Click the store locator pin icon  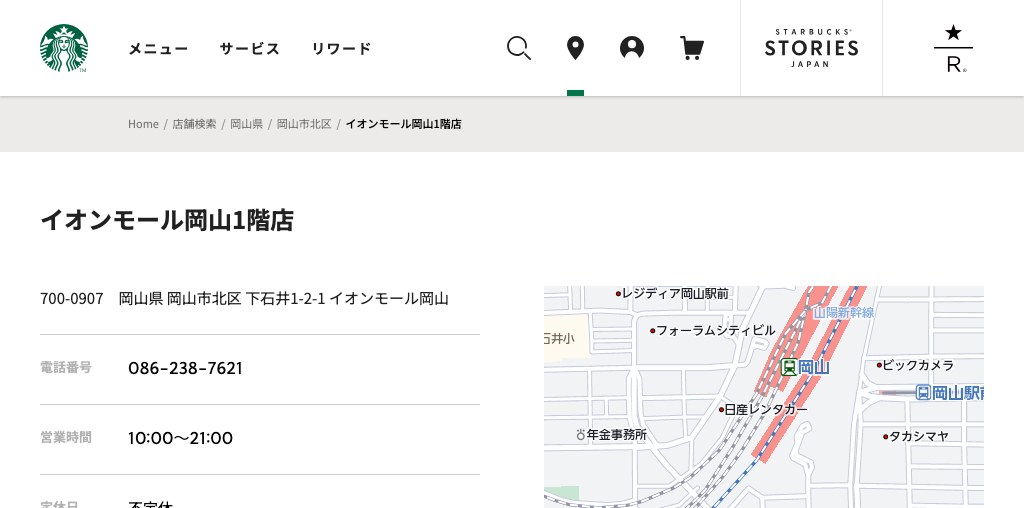click(x=575, y=48)
